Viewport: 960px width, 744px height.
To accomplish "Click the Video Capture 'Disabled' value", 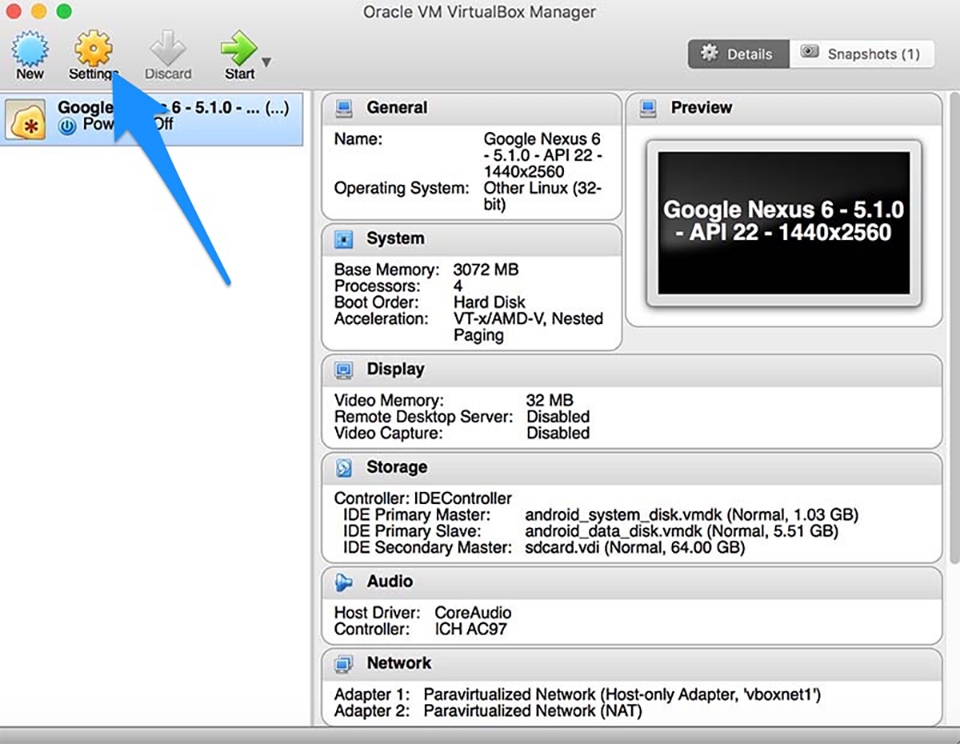I will [558, 433].
